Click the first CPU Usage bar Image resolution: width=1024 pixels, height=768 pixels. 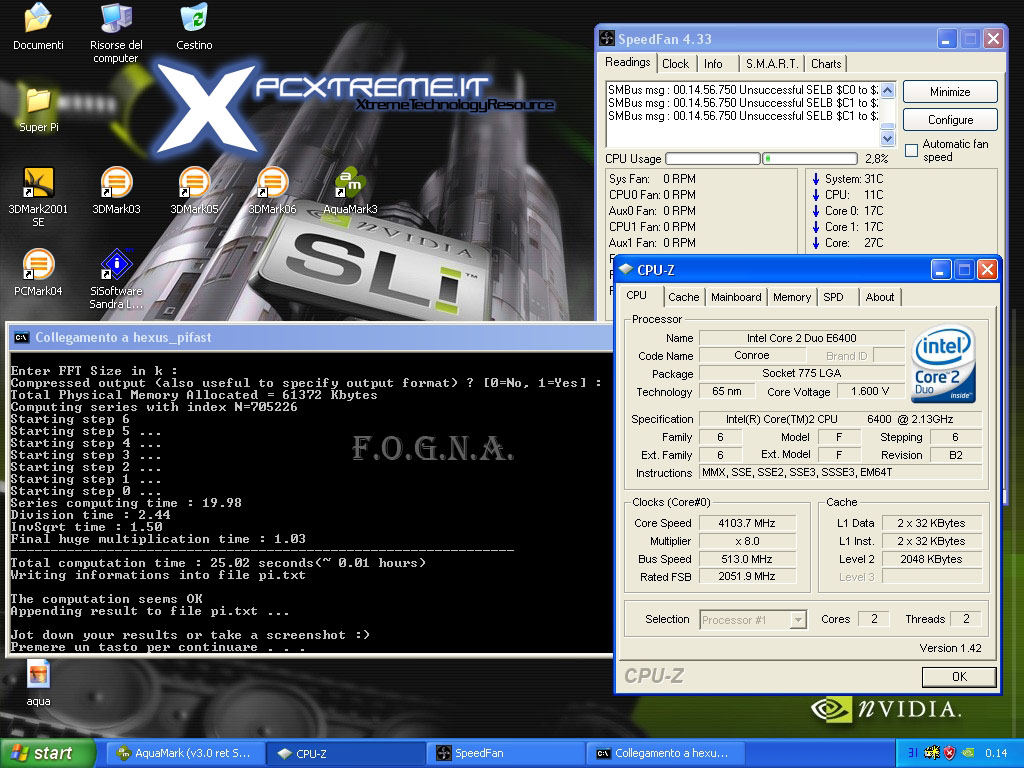(712, 158)
